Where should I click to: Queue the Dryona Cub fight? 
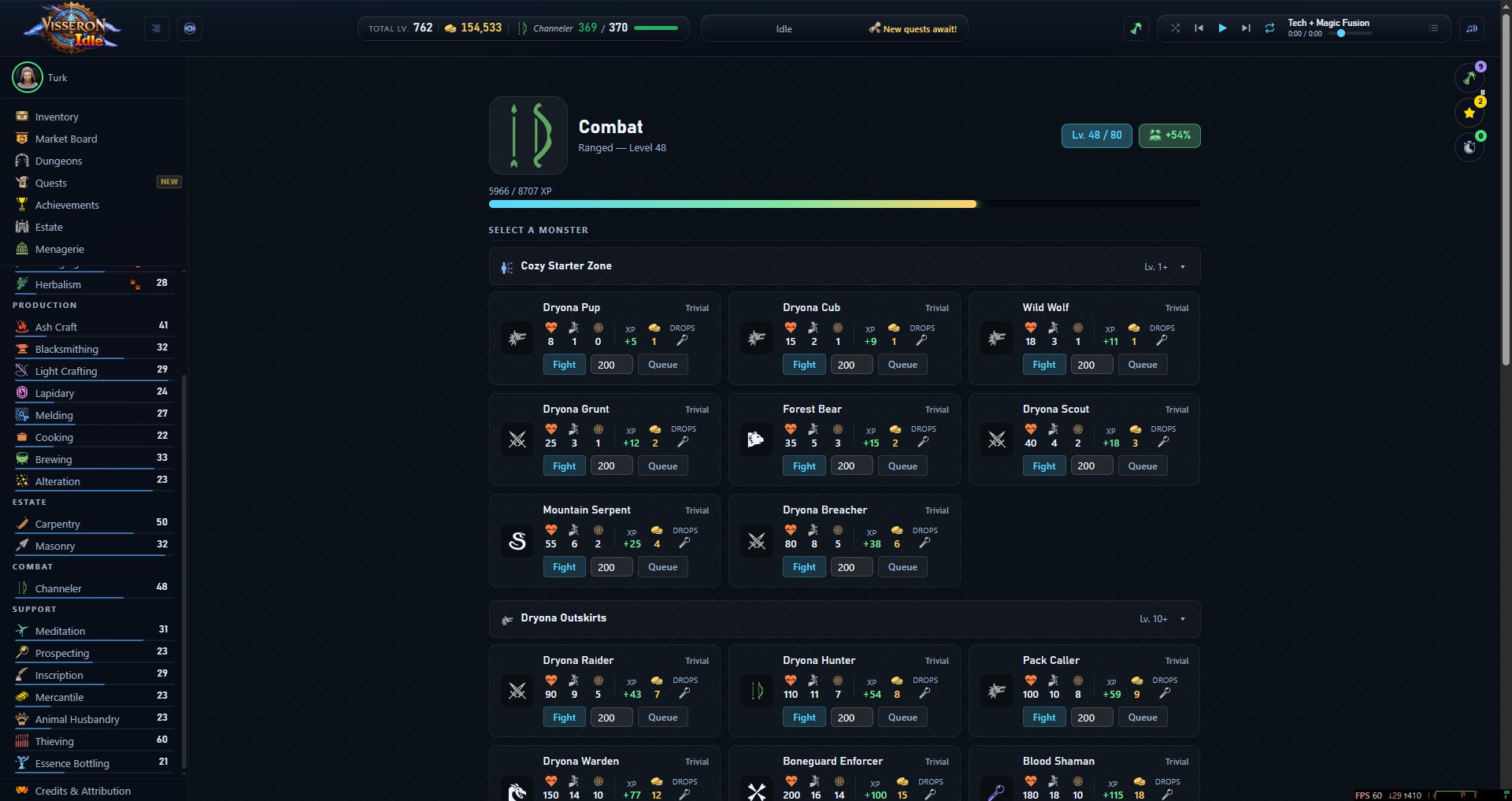tap(902, 365)
